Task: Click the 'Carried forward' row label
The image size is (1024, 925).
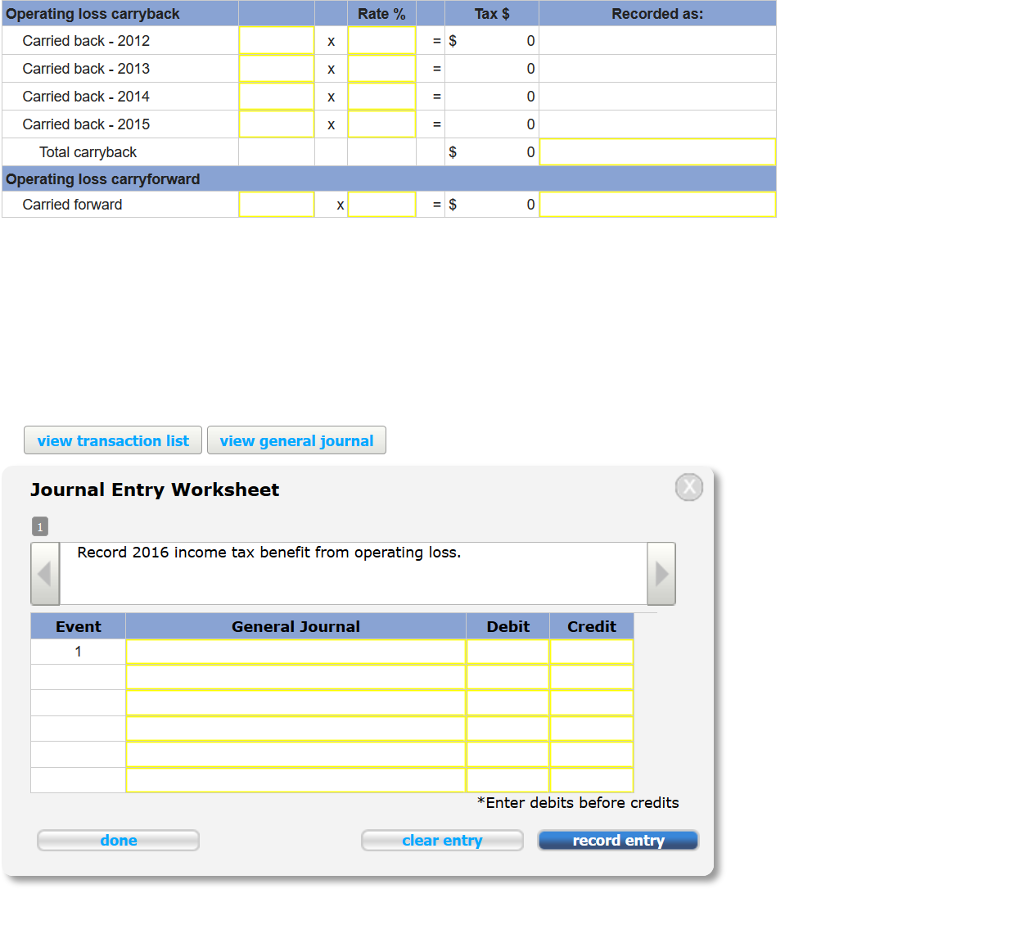Action: click(x=72, y=204)
